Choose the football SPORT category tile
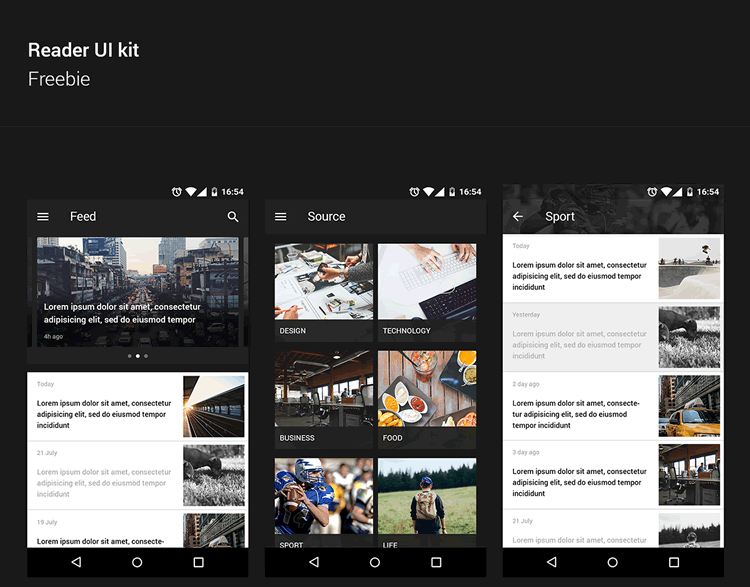 point(323,502)
